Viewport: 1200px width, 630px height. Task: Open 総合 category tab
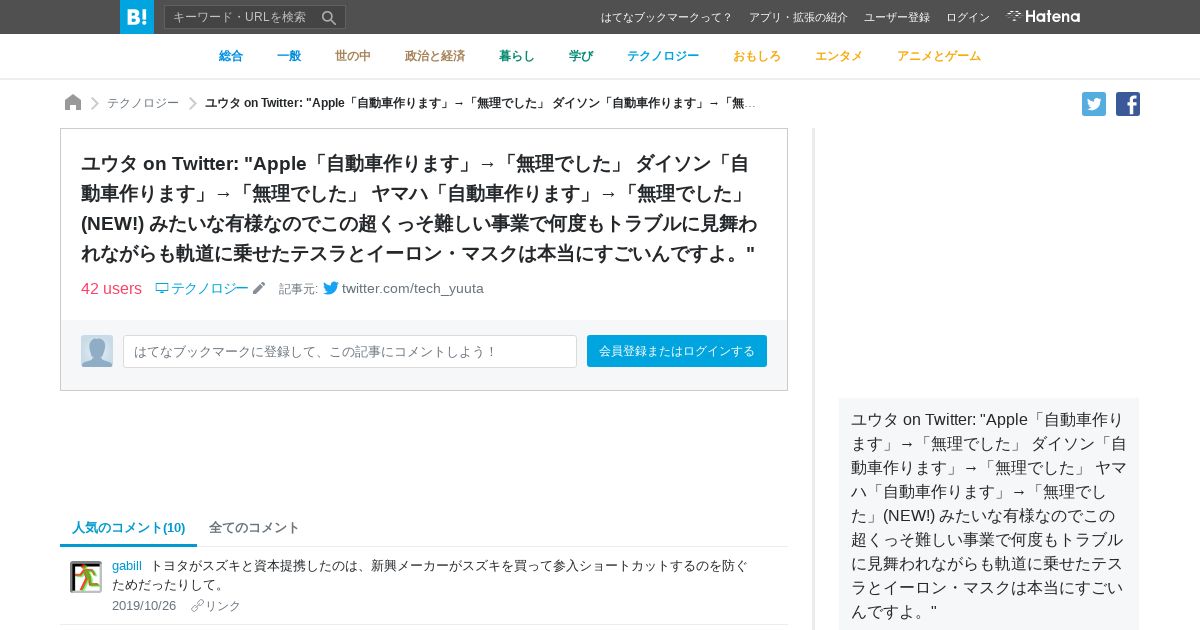tap(231, 56)
